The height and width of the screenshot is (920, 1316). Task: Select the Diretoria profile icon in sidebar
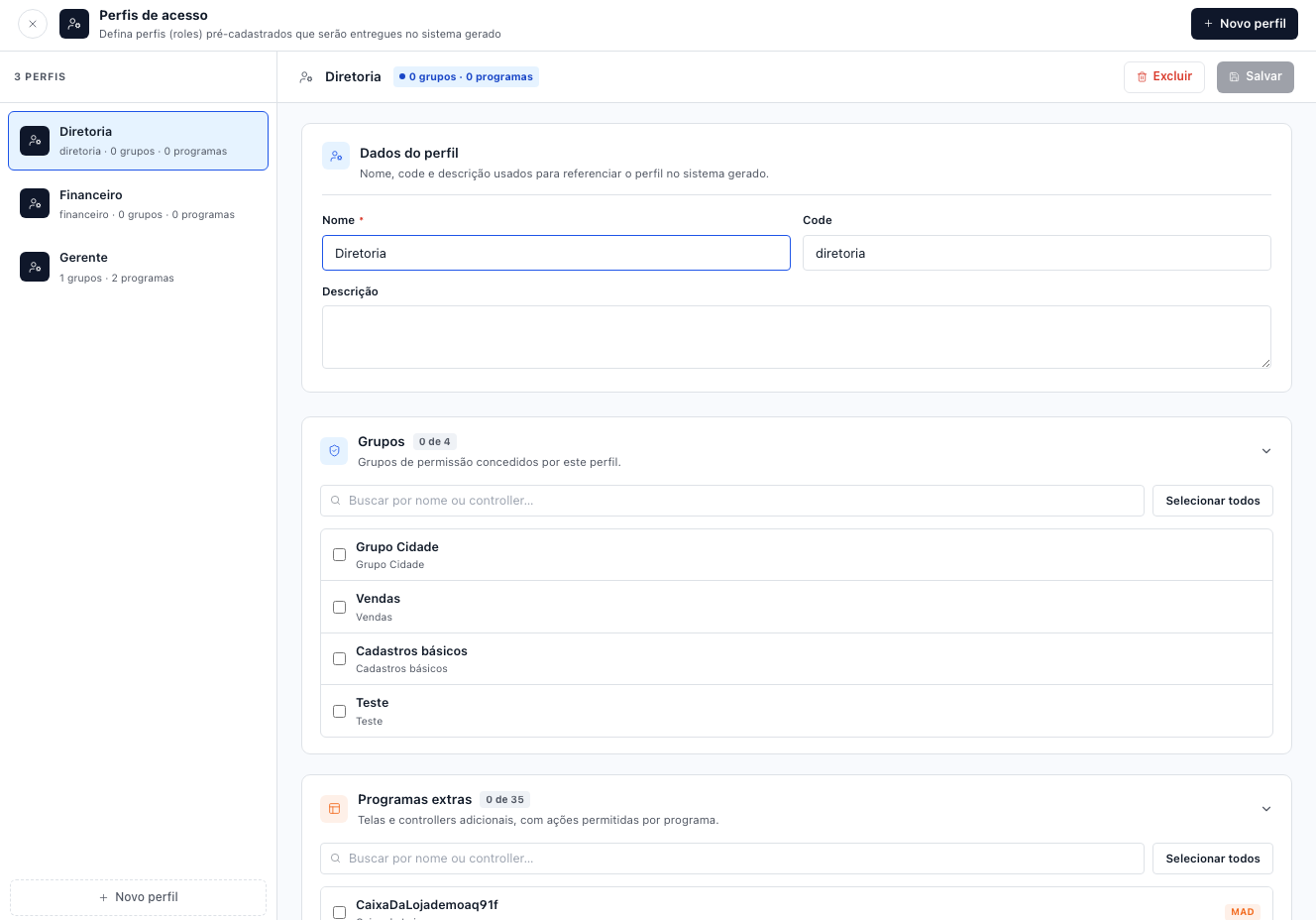pos(35,141)
